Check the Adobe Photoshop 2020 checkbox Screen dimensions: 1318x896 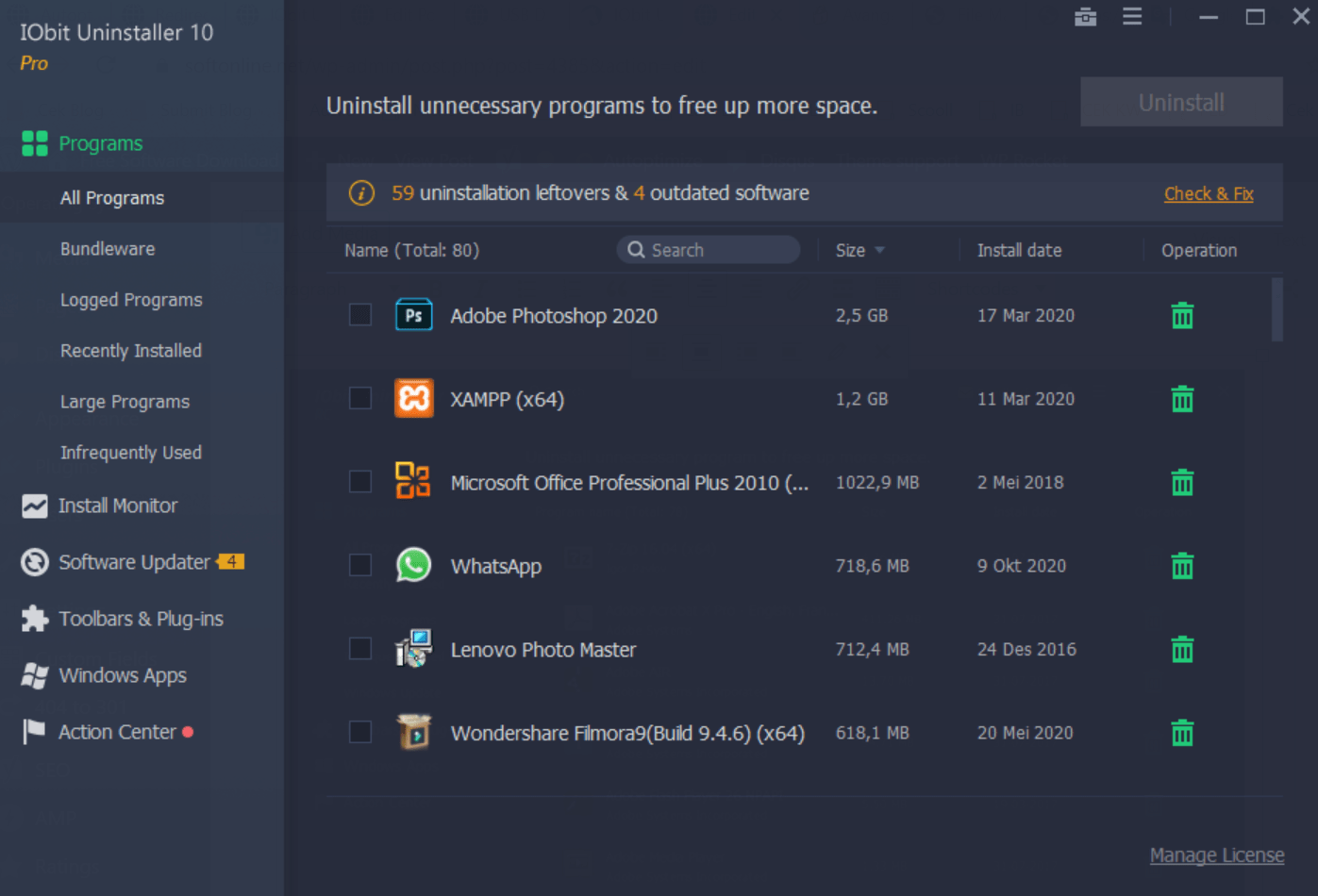(x=360, y=314)
